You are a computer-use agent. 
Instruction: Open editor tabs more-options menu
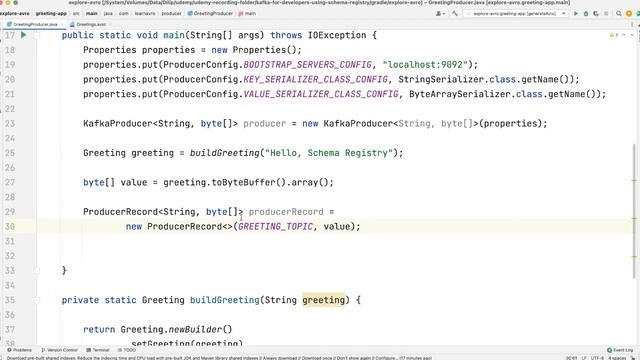[x=632, y=24]
